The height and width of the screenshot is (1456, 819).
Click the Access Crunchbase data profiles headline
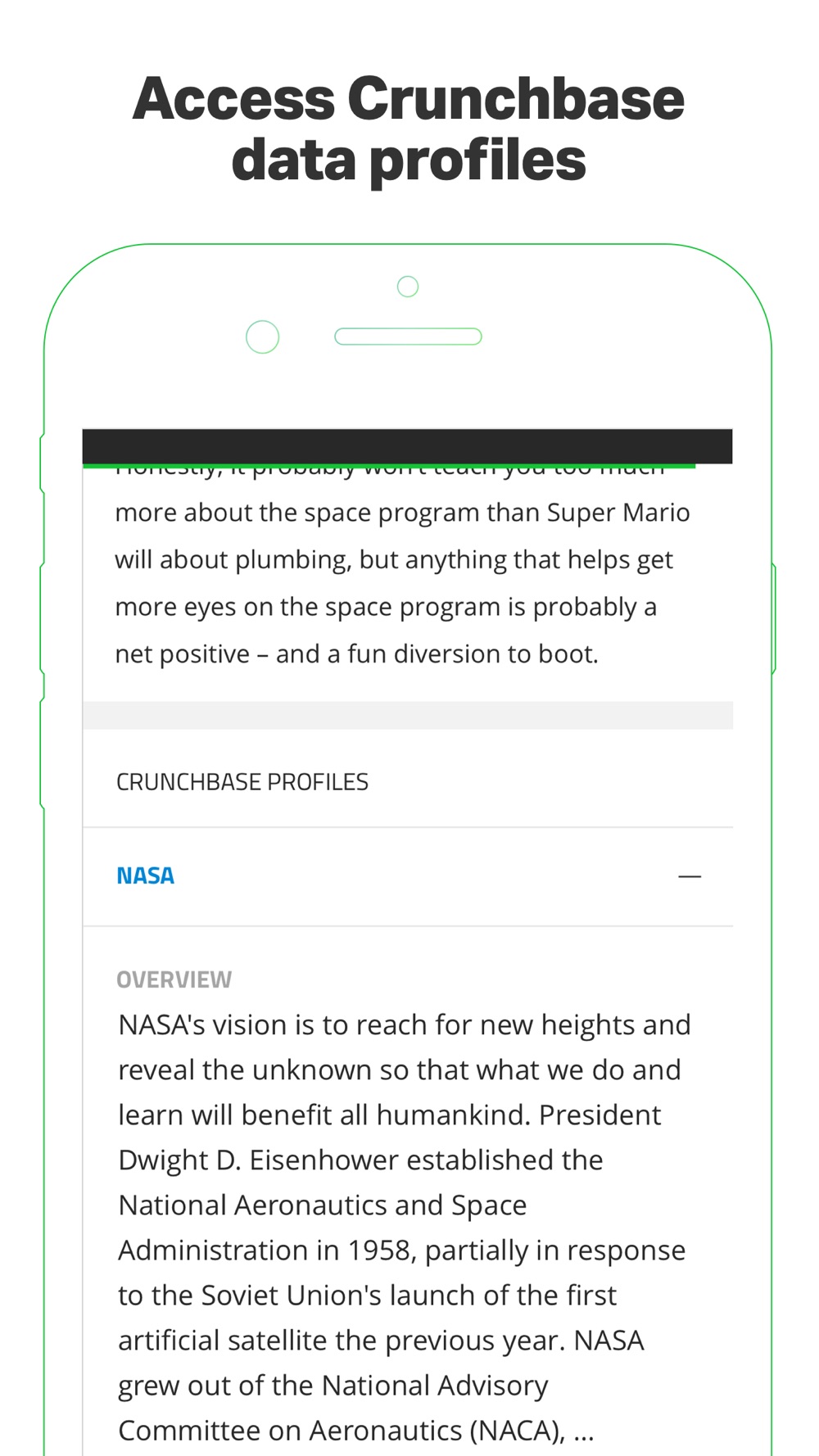point(408,129)
